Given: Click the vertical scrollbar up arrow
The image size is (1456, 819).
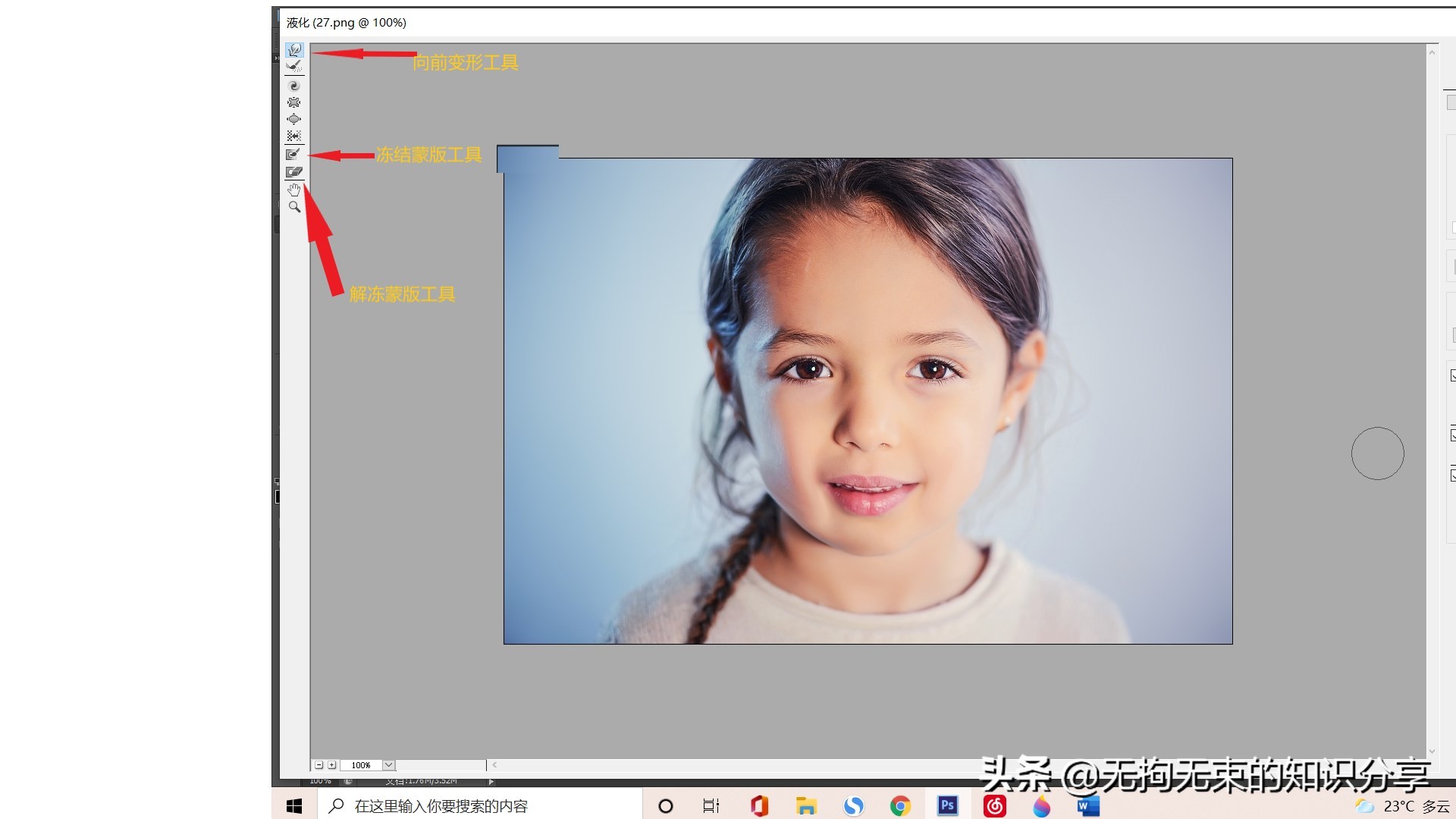Looking at the screenshot, I should (x=1432, y=52).
